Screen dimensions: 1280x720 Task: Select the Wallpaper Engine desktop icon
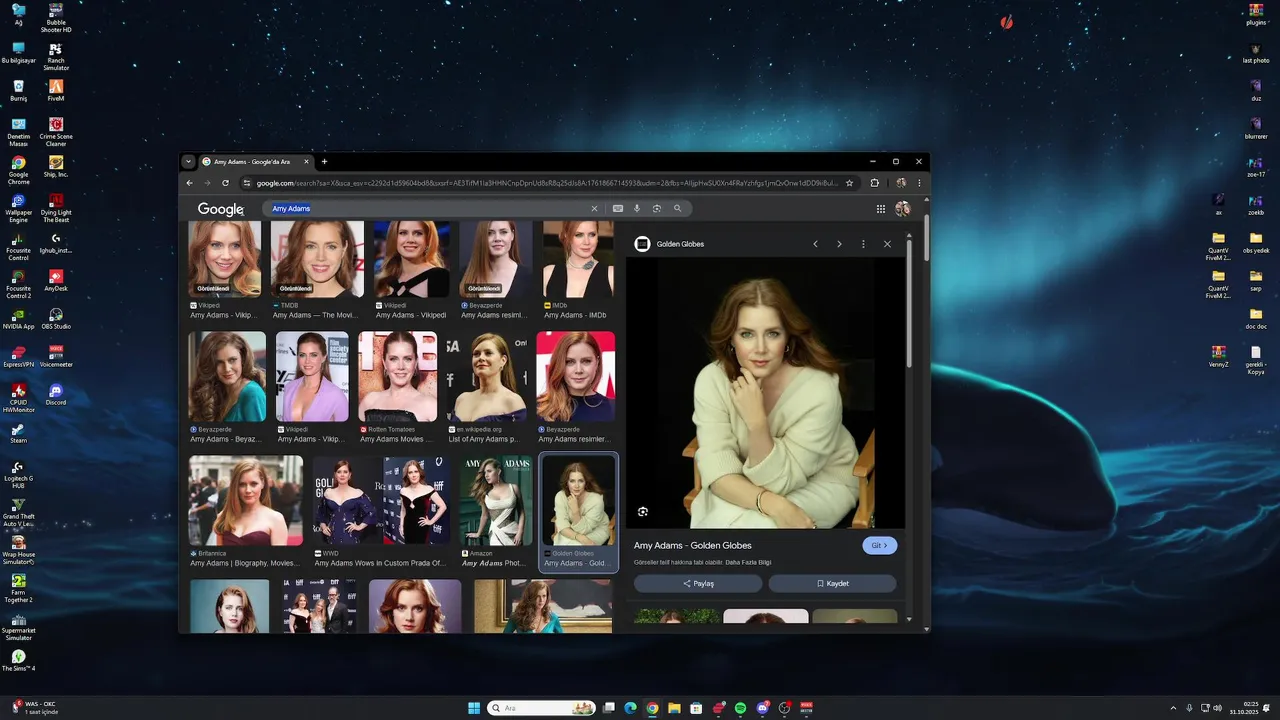[x=18, y=207]
